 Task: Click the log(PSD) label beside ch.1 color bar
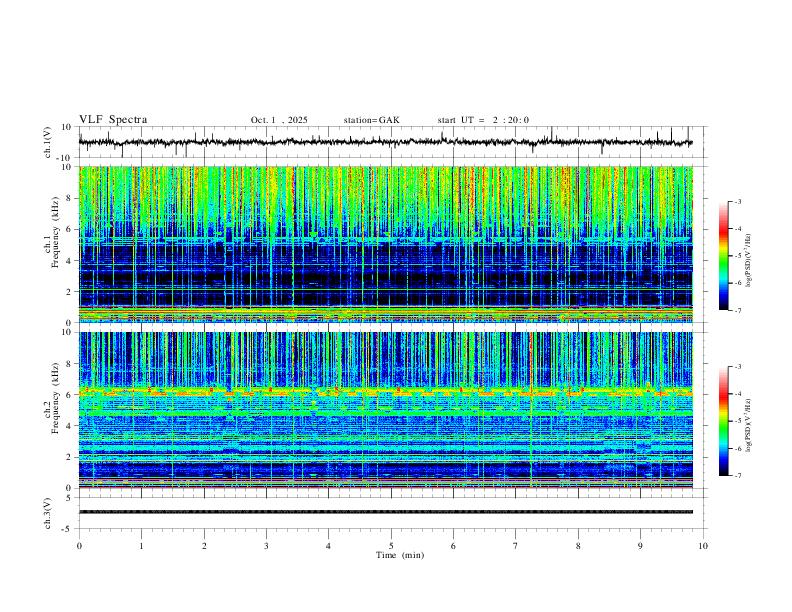tap(749, 260)
